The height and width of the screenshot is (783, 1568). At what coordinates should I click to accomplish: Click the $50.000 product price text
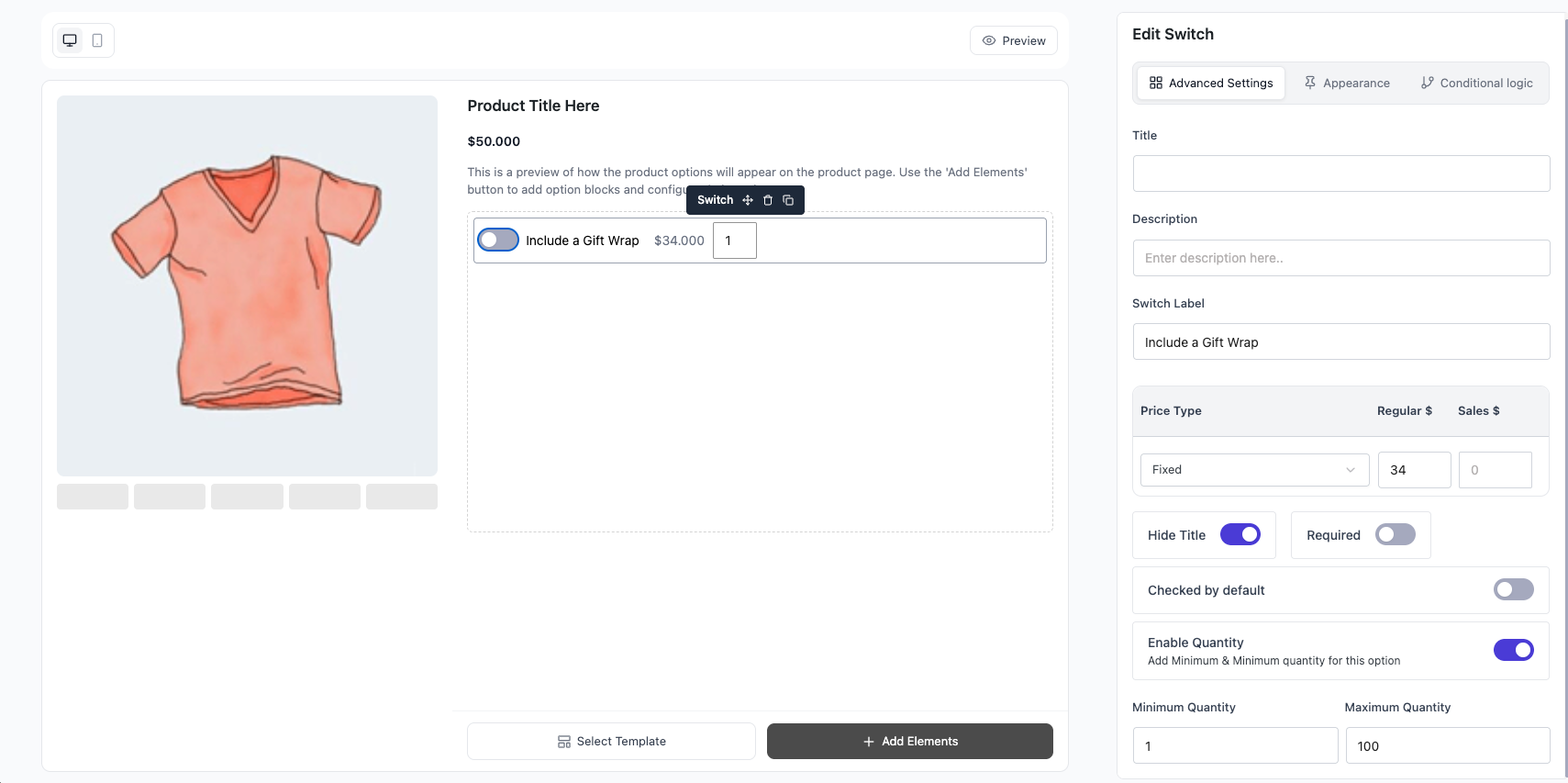point(494,141)
